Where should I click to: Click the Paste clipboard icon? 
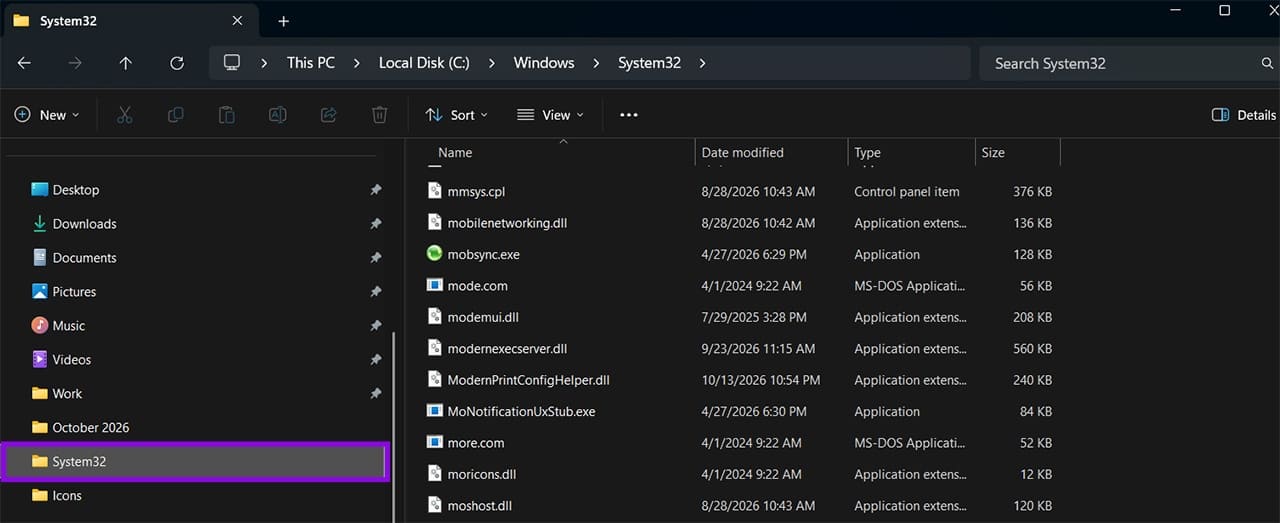[227, 115]
